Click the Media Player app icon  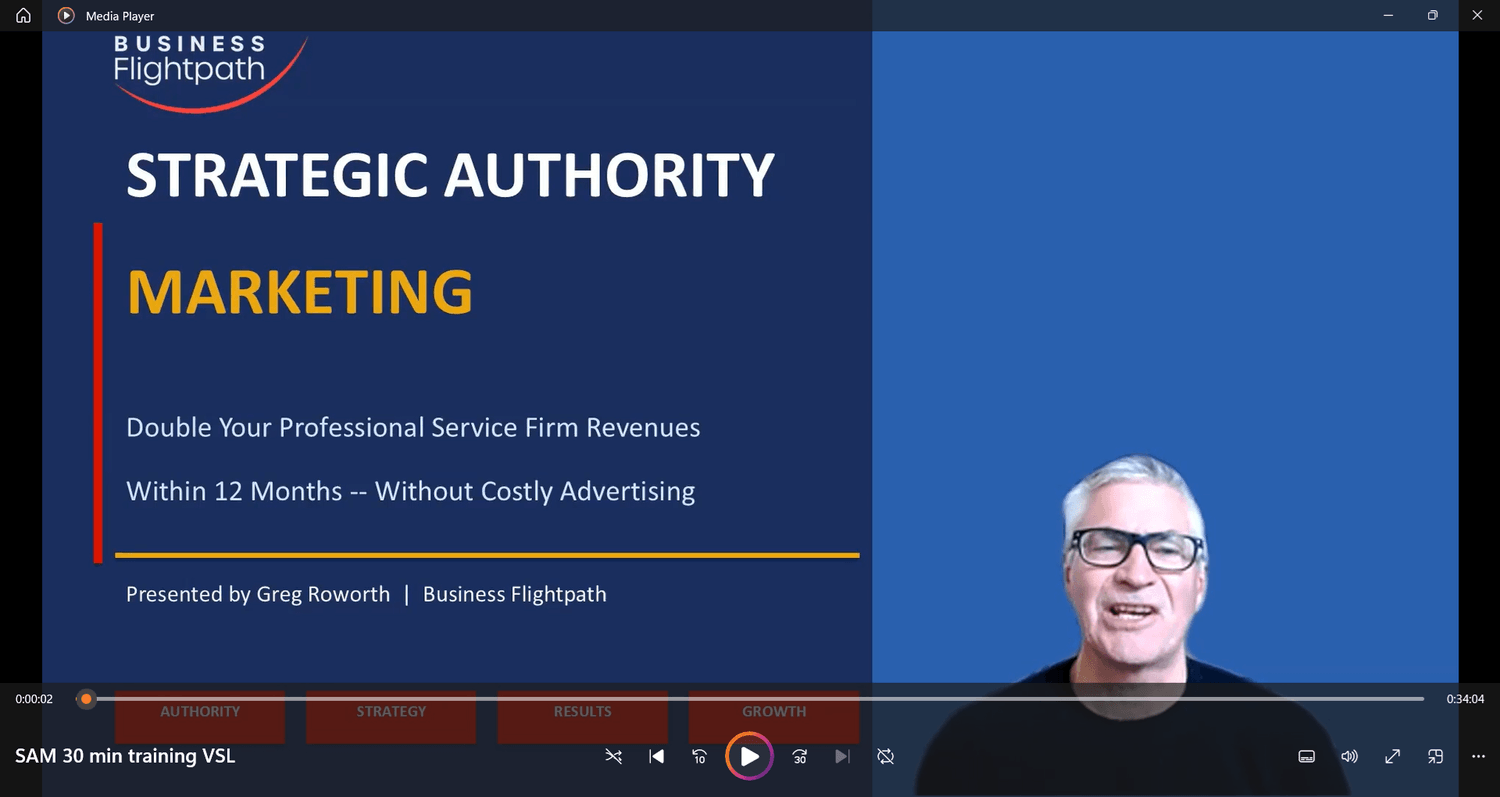pyautogui.click(x=66, y=16)
